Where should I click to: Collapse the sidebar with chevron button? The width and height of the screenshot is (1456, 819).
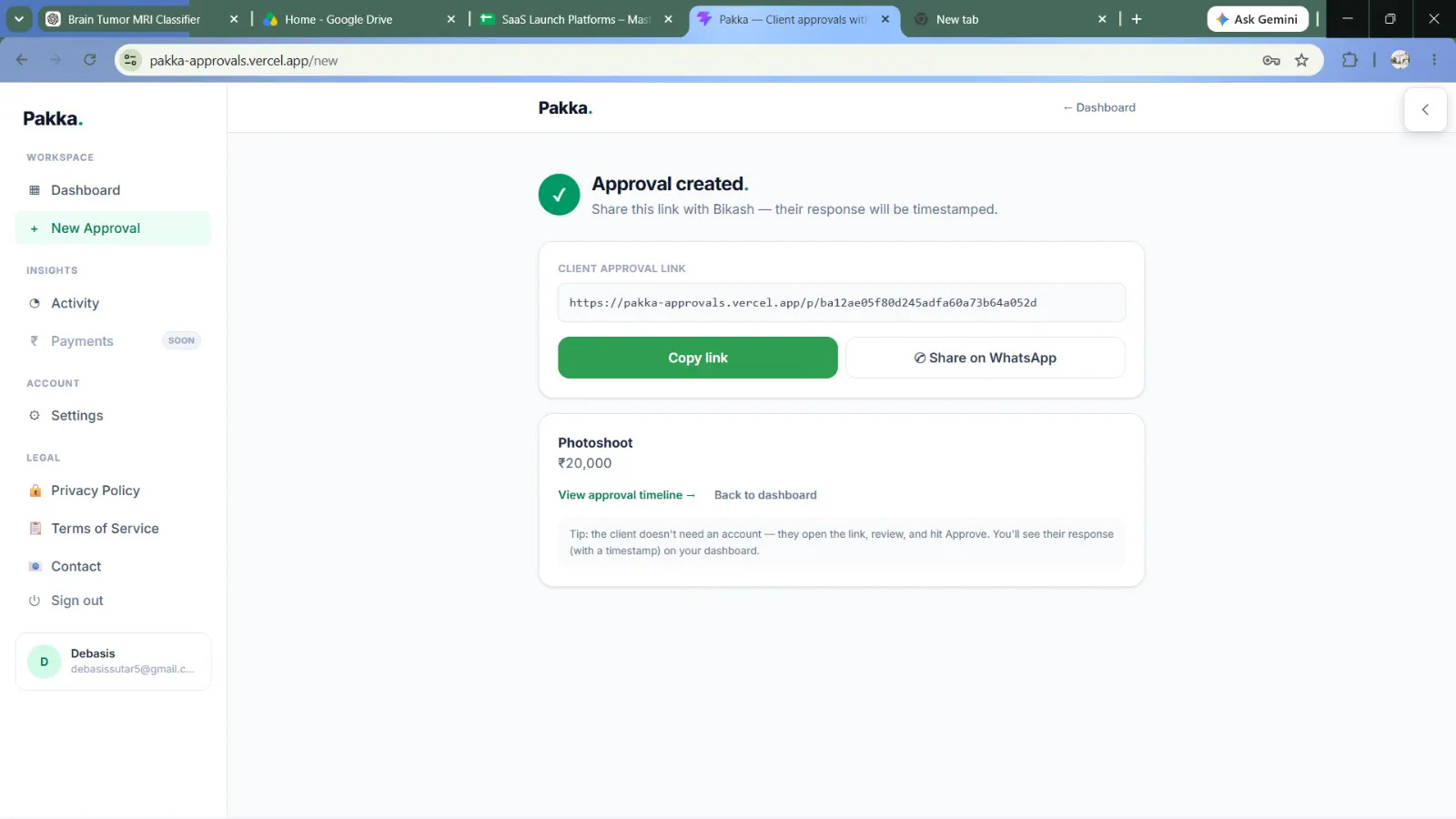click(x=1425, y=109)
